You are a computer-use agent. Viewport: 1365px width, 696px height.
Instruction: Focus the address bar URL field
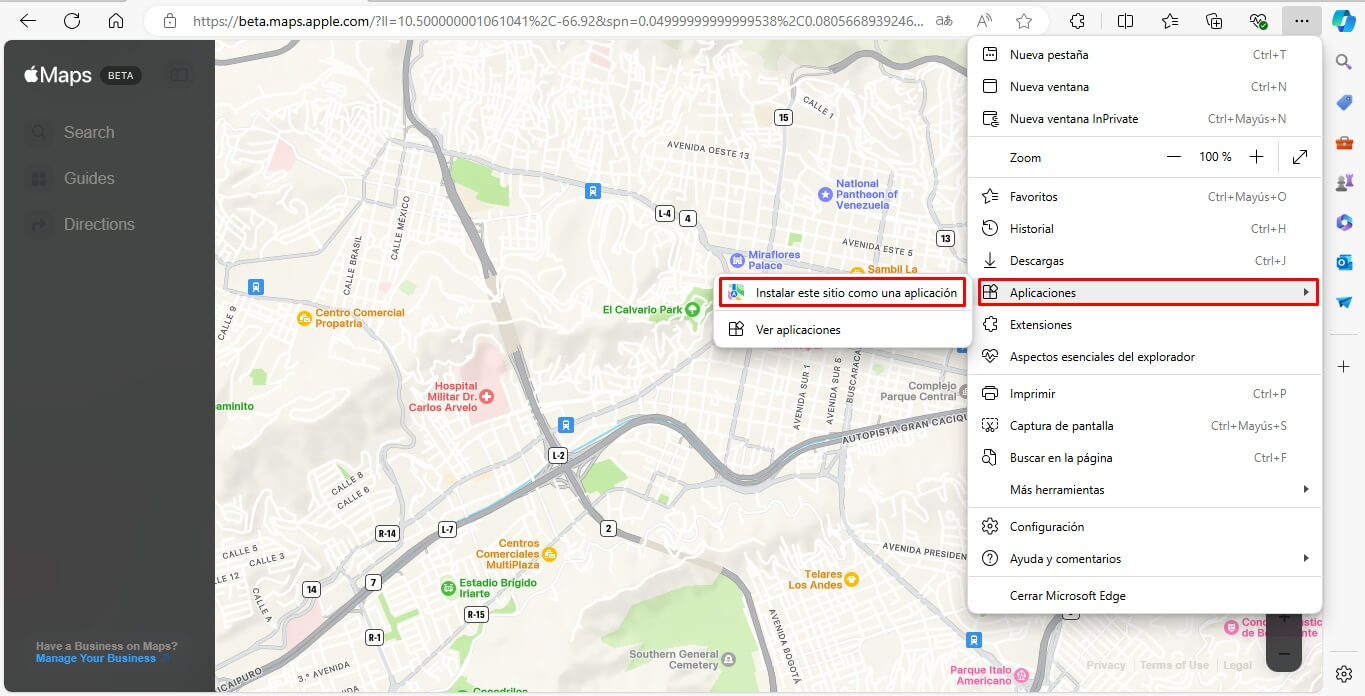point(558,21)
